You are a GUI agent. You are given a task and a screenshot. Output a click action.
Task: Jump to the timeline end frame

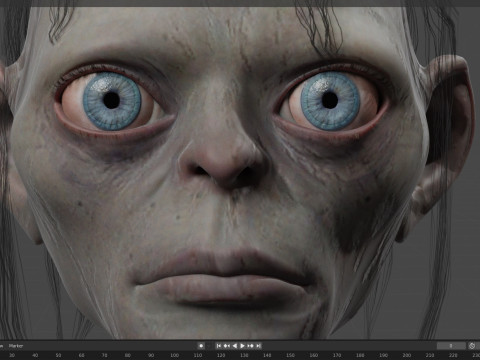coord(258,346)
